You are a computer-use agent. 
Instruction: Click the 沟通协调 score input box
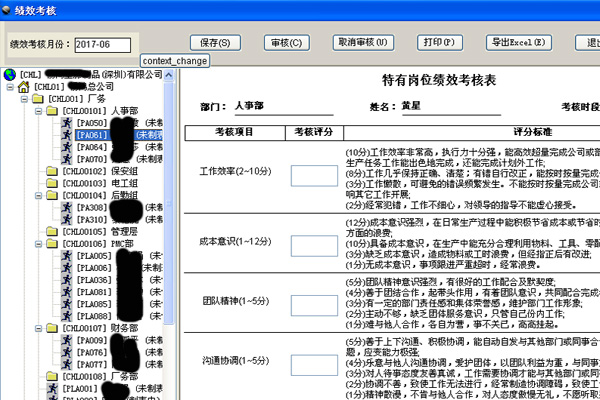(314, 365)
